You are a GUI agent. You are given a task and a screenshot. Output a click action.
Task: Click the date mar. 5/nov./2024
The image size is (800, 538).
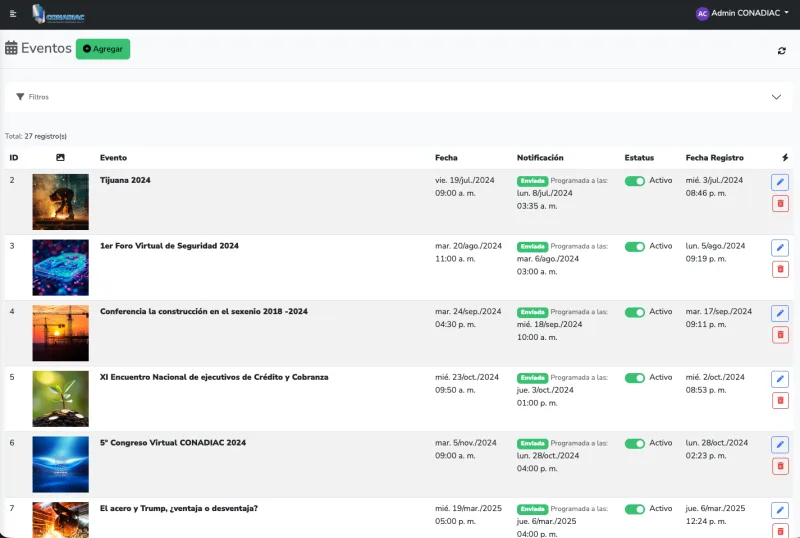[x=466, y=443]
